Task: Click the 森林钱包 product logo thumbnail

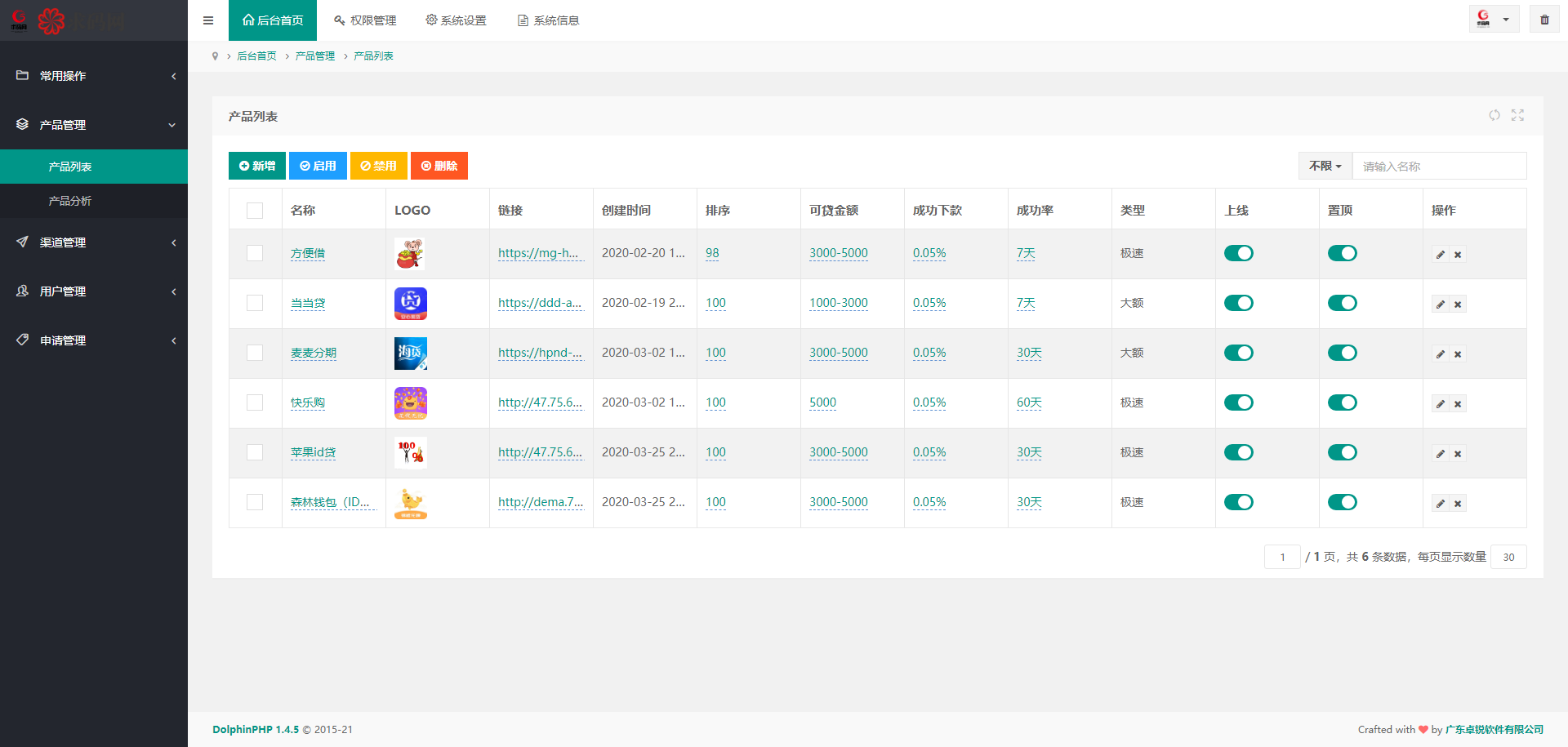Action: [411, 503]
